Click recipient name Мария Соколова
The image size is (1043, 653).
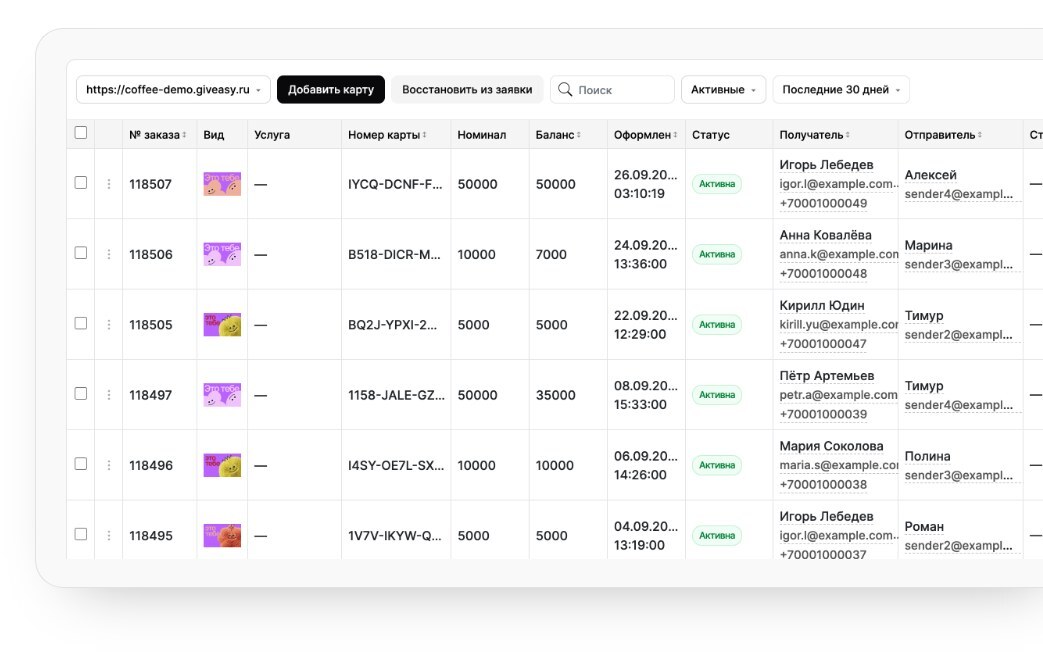(x=831, y=446)
